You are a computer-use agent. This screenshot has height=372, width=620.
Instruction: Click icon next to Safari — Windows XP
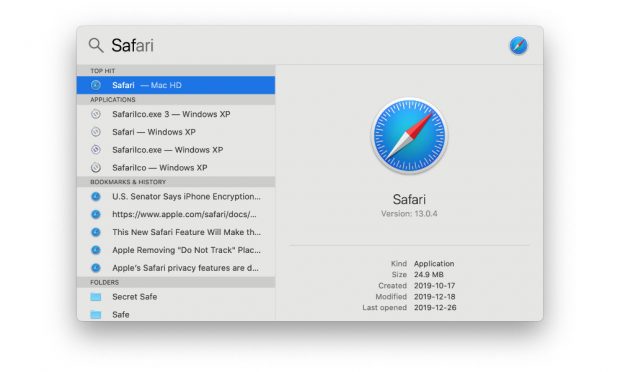pos(96,132)
